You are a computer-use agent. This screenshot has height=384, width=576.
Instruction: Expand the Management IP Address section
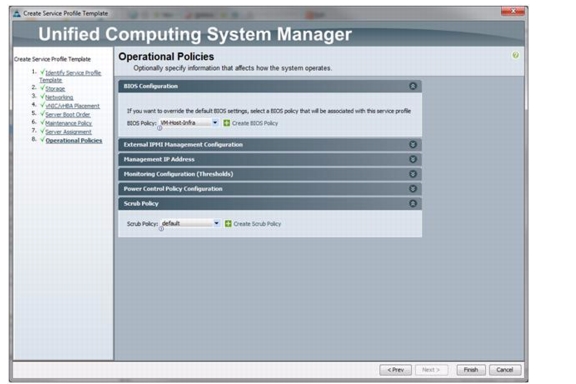pos(413,159)
